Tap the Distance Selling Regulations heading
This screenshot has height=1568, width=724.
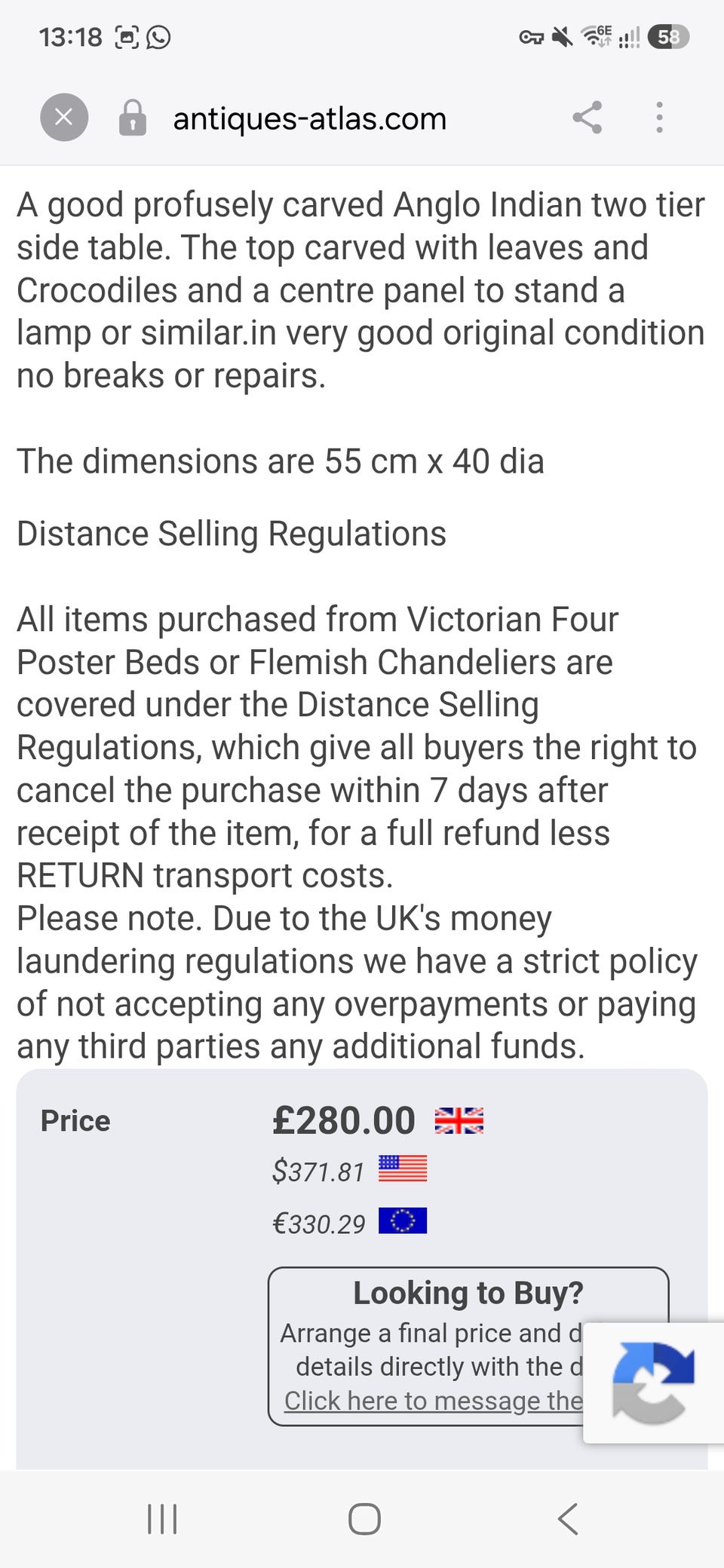pyautogui.click(x=232, y=534)
